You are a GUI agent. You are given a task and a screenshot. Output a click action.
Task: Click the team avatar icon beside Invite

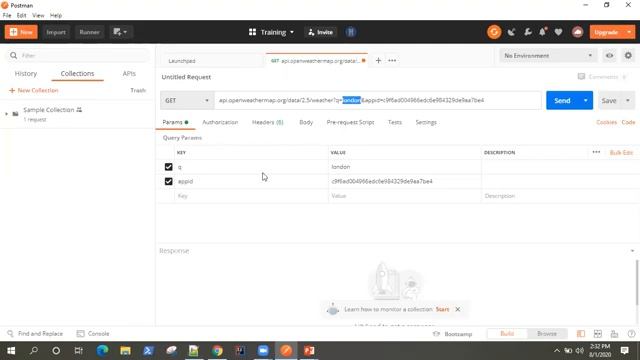click(351, 32)
